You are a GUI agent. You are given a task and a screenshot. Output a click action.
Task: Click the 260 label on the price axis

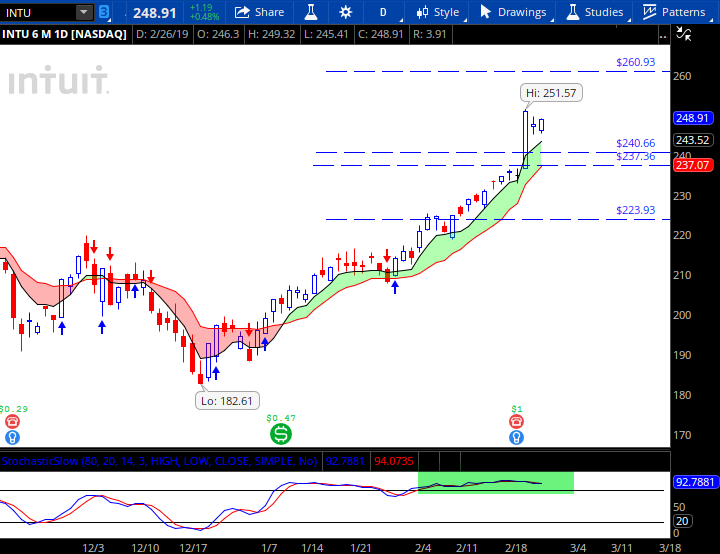tap(682, 76)
